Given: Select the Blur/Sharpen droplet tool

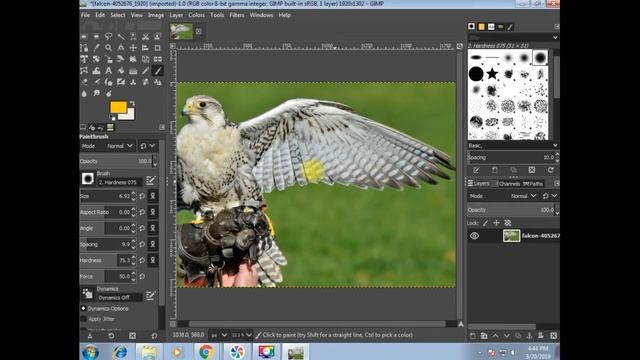Looking at the screenshot, I should coord(84,93).
